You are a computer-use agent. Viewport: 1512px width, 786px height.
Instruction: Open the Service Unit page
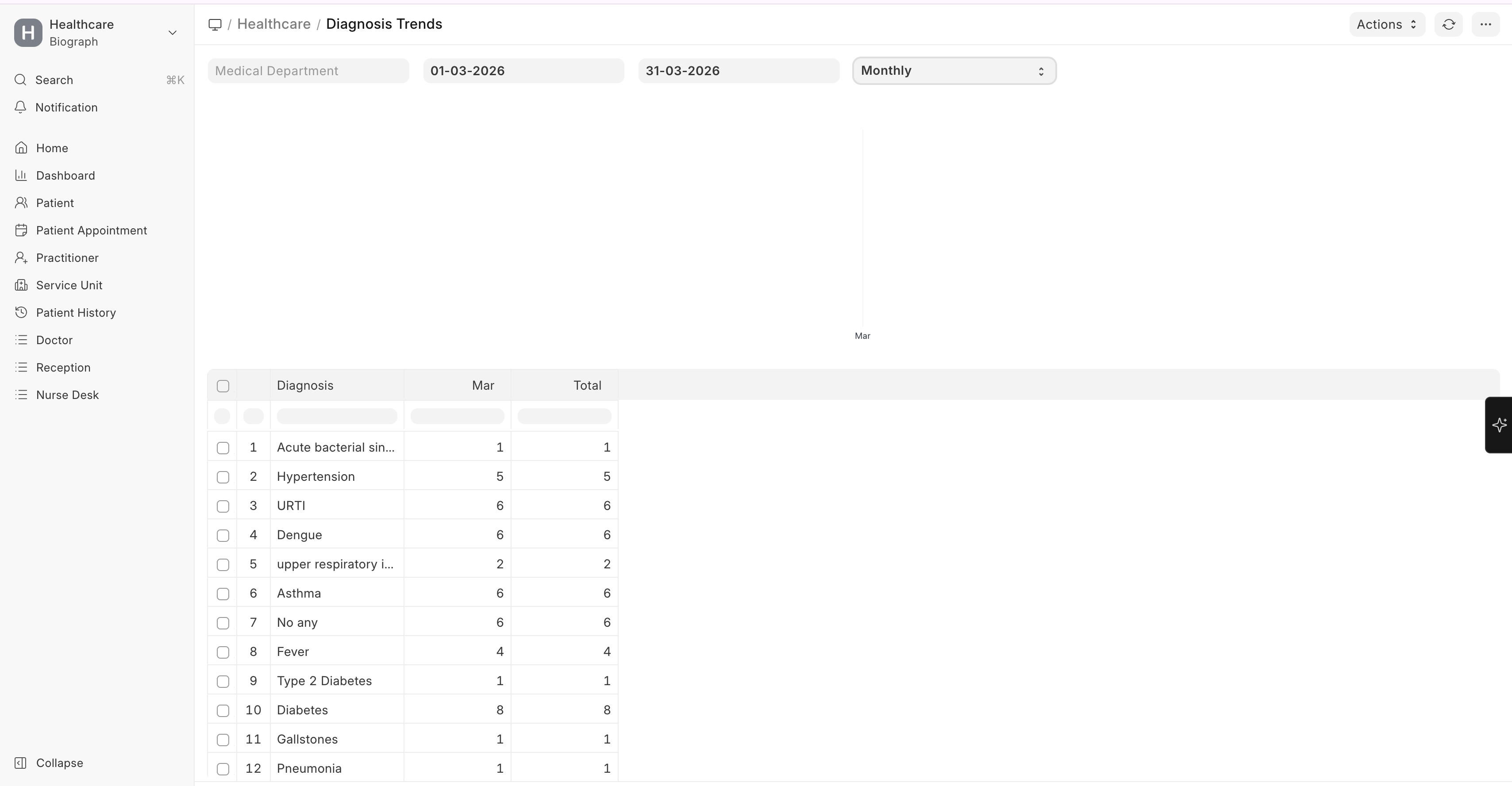(69, 285)
